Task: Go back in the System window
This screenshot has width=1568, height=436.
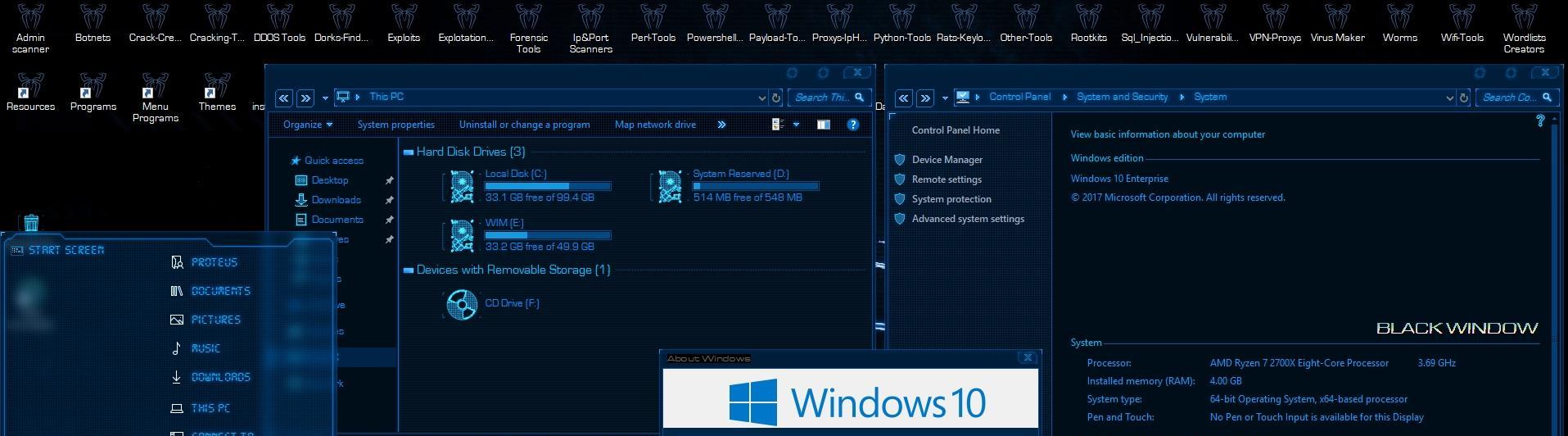Action: click(903, 98)
